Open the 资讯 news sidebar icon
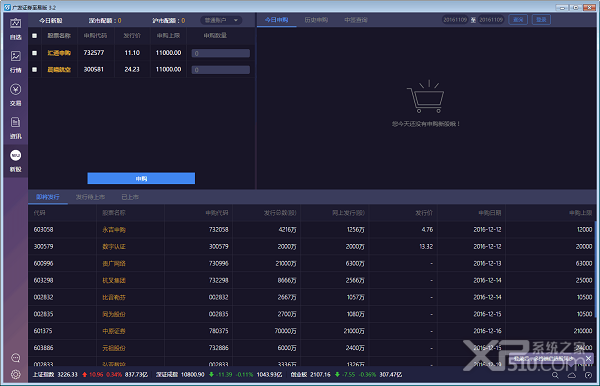Viewport: 600px width, 386px height. point(16,128)
